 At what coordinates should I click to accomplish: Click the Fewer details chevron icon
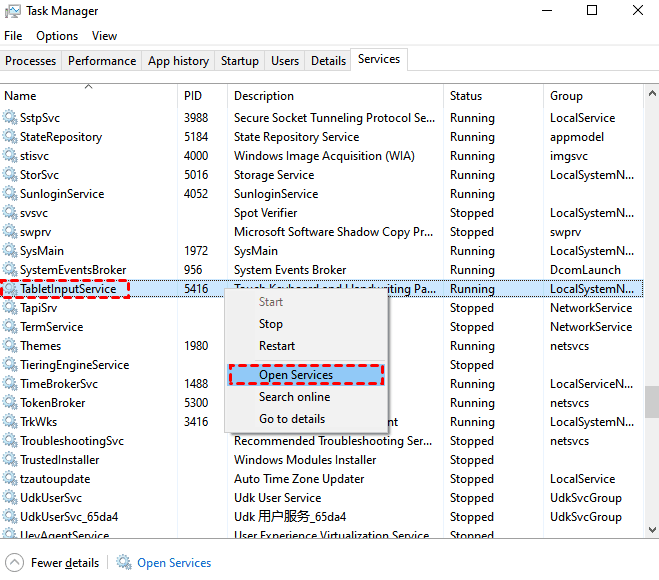point(15,563)
